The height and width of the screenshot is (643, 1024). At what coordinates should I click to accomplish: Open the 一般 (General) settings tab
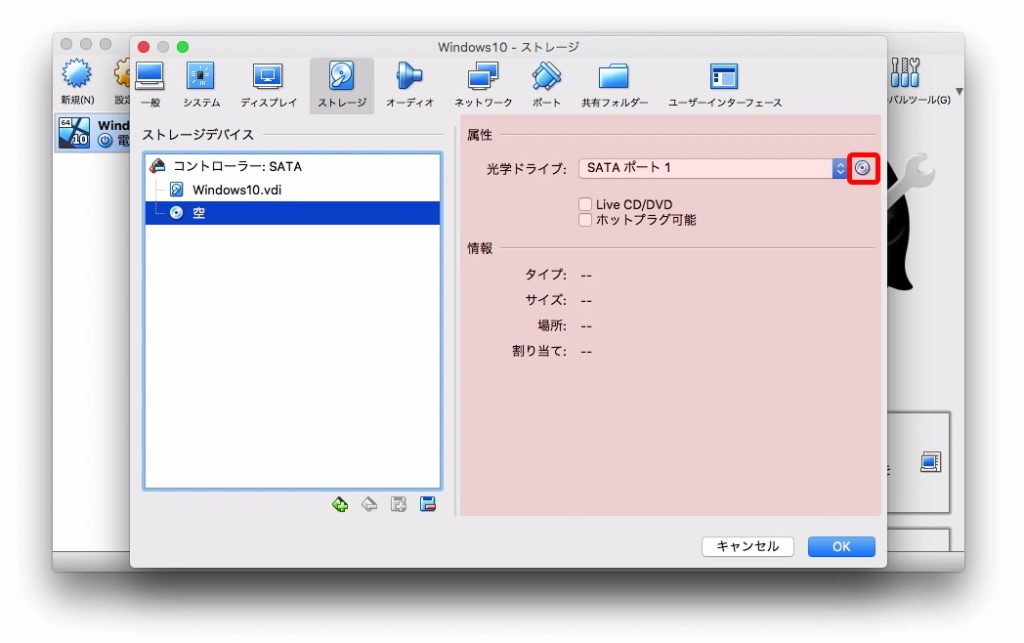tap(150, 85)
